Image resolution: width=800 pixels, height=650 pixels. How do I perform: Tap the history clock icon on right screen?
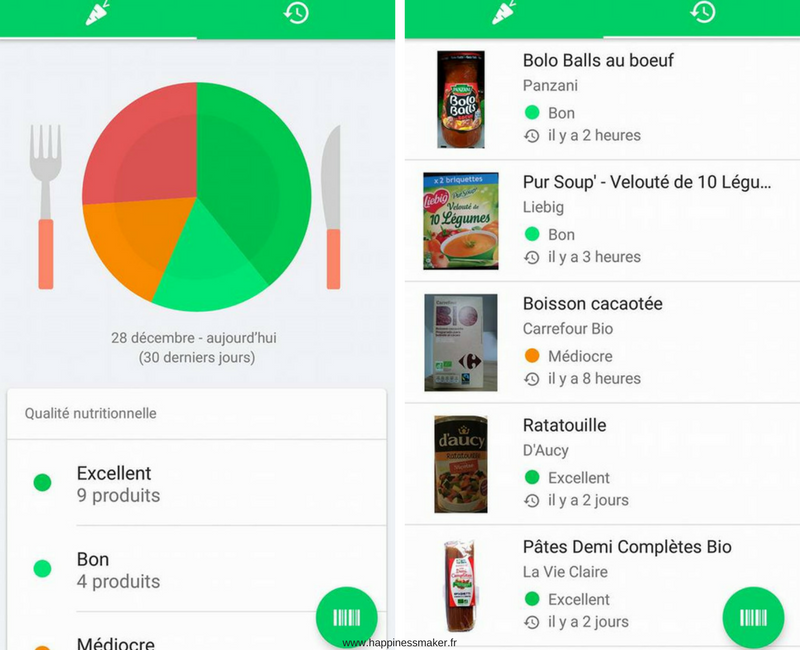pyautogui.click(x=703, y=12)
